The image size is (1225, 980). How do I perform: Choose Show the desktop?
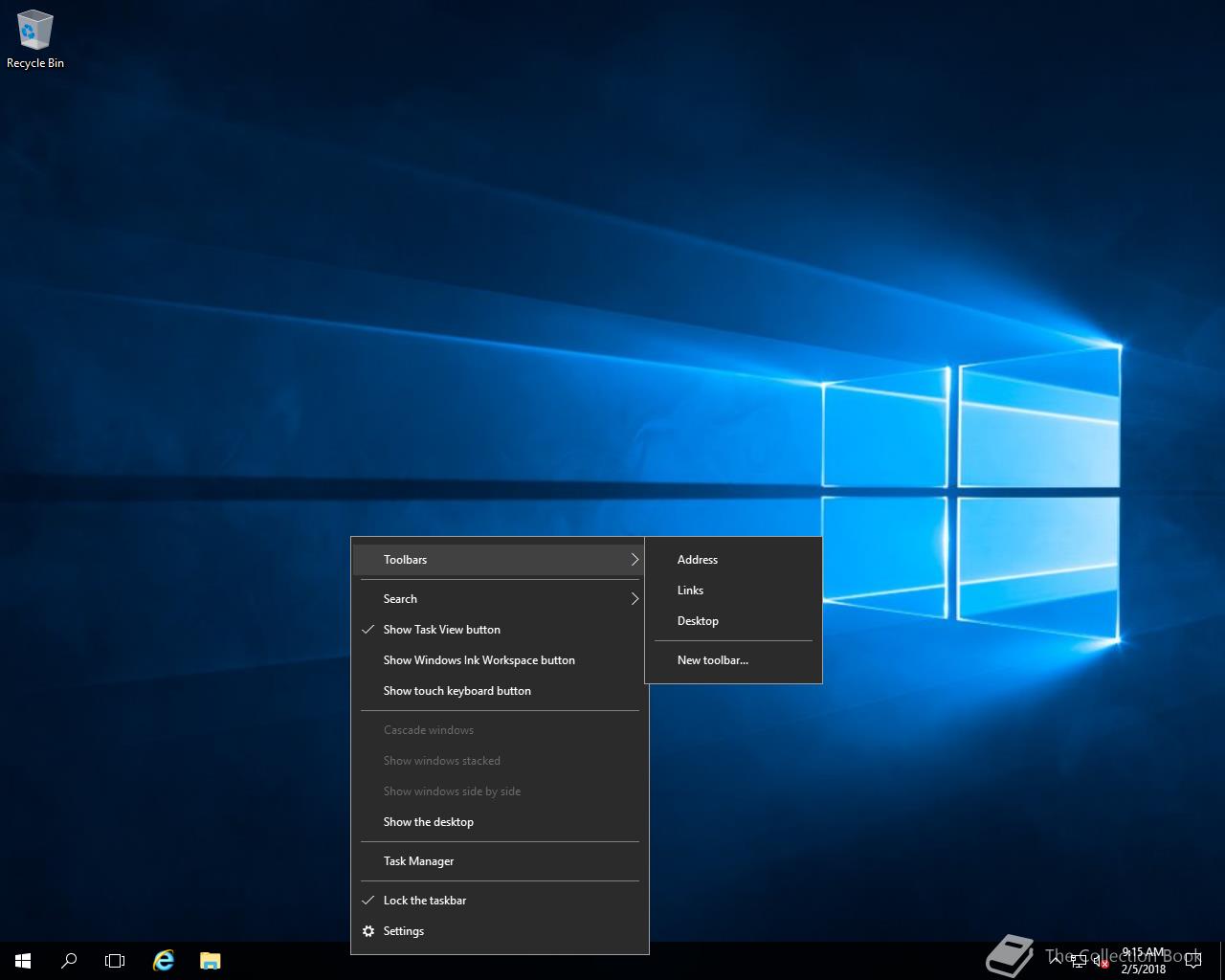[x=500, y=822]
